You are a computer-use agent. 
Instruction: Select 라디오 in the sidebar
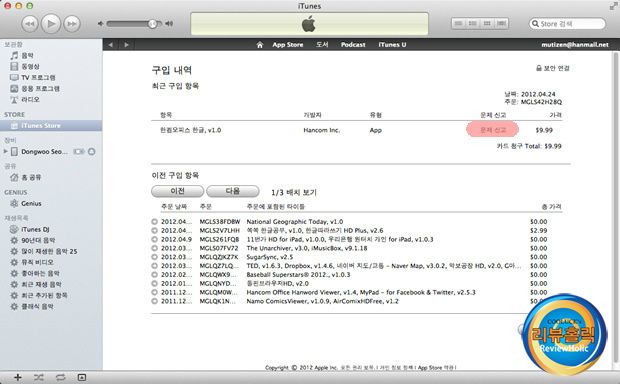(30, 100)
